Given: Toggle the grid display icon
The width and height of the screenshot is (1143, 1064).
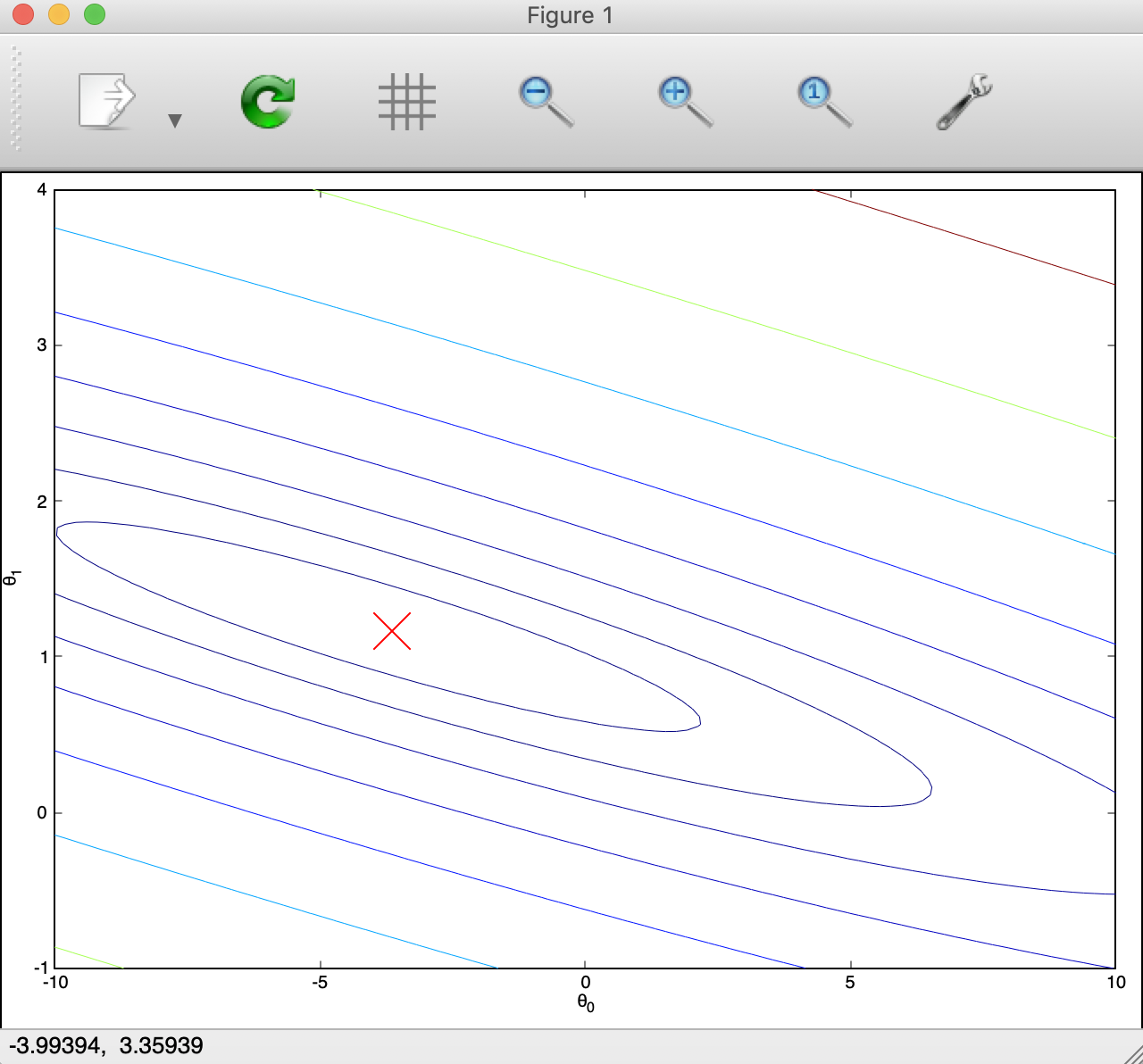Looking at the screenshot, I should (407, 101).
